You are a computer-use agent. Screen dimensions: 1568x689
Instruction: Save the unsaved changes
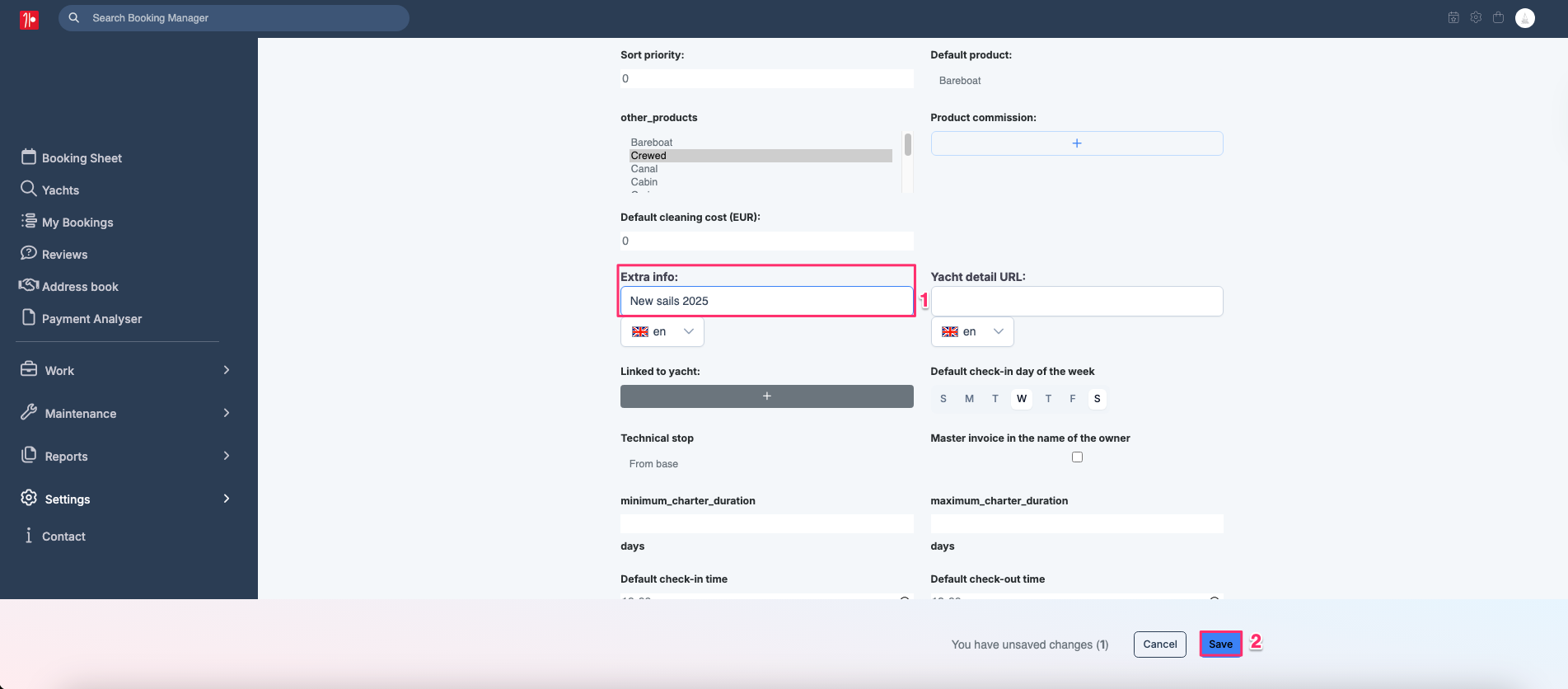coord(1221,644)
